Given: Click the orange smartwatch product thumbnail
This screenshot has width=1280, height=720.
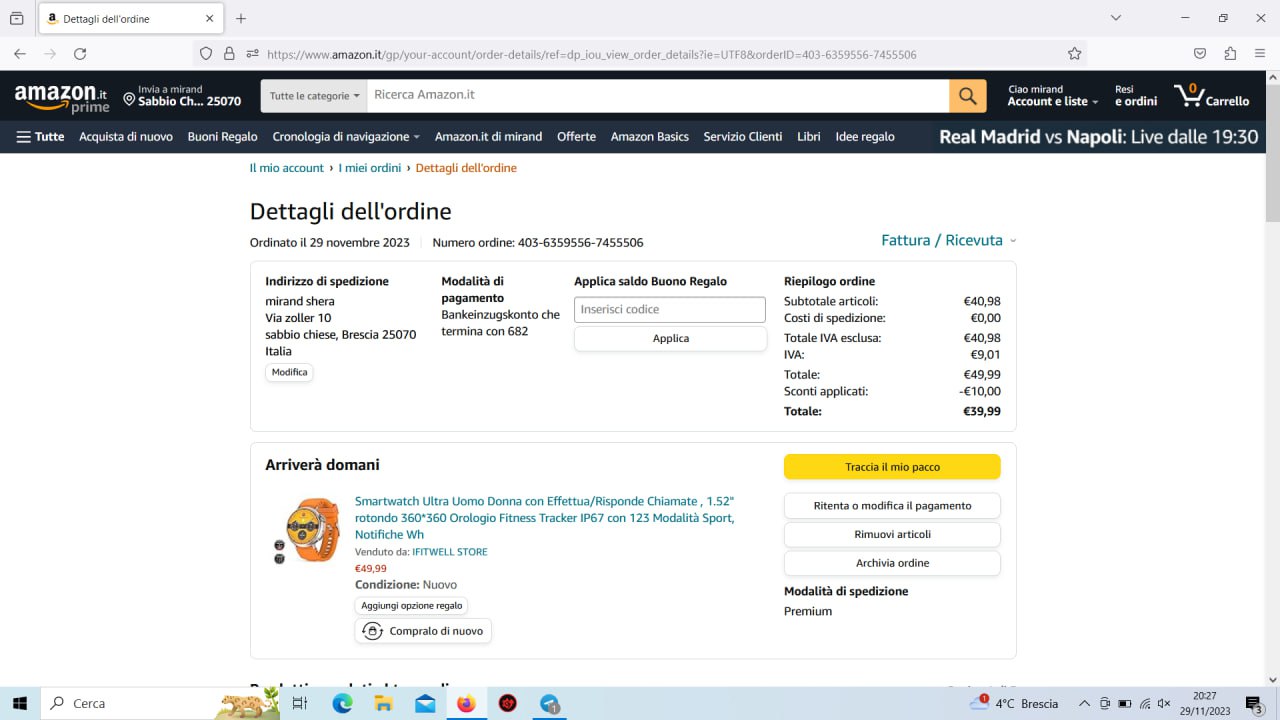Looking at the screenshot, I should point(310,530).
